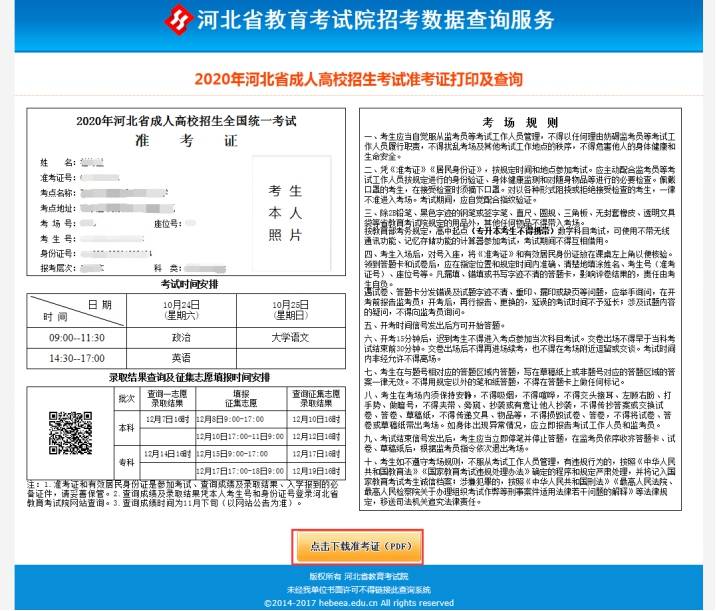Click the 考场规则 rules heading

(x=520, y=122)
